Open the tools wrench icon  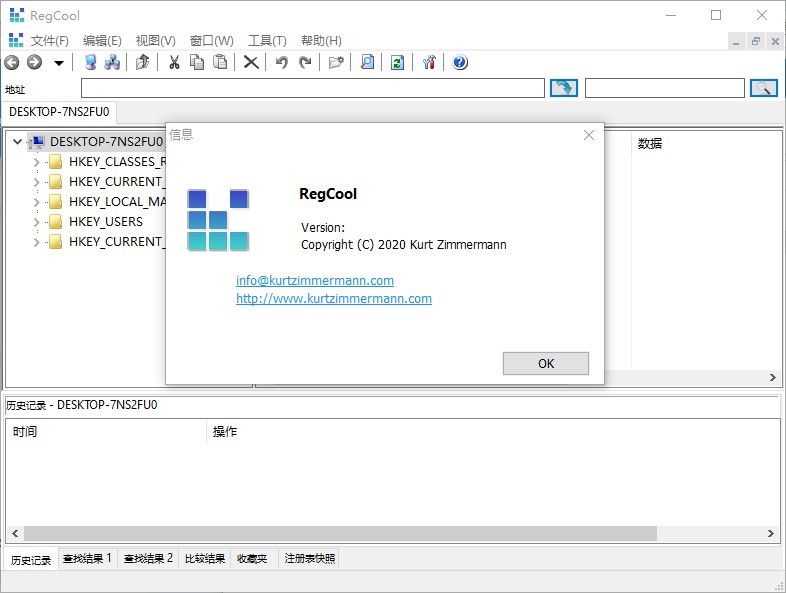tap(429, 62)
